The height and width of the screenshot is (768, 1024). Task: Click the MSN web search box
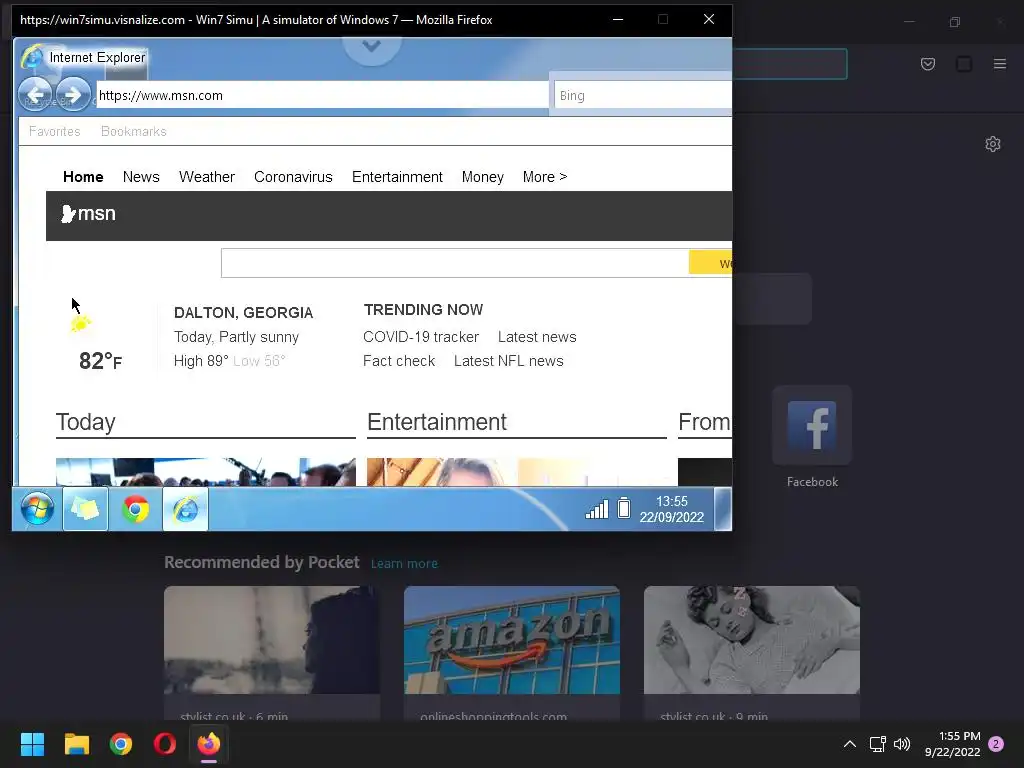click(455, 263)
